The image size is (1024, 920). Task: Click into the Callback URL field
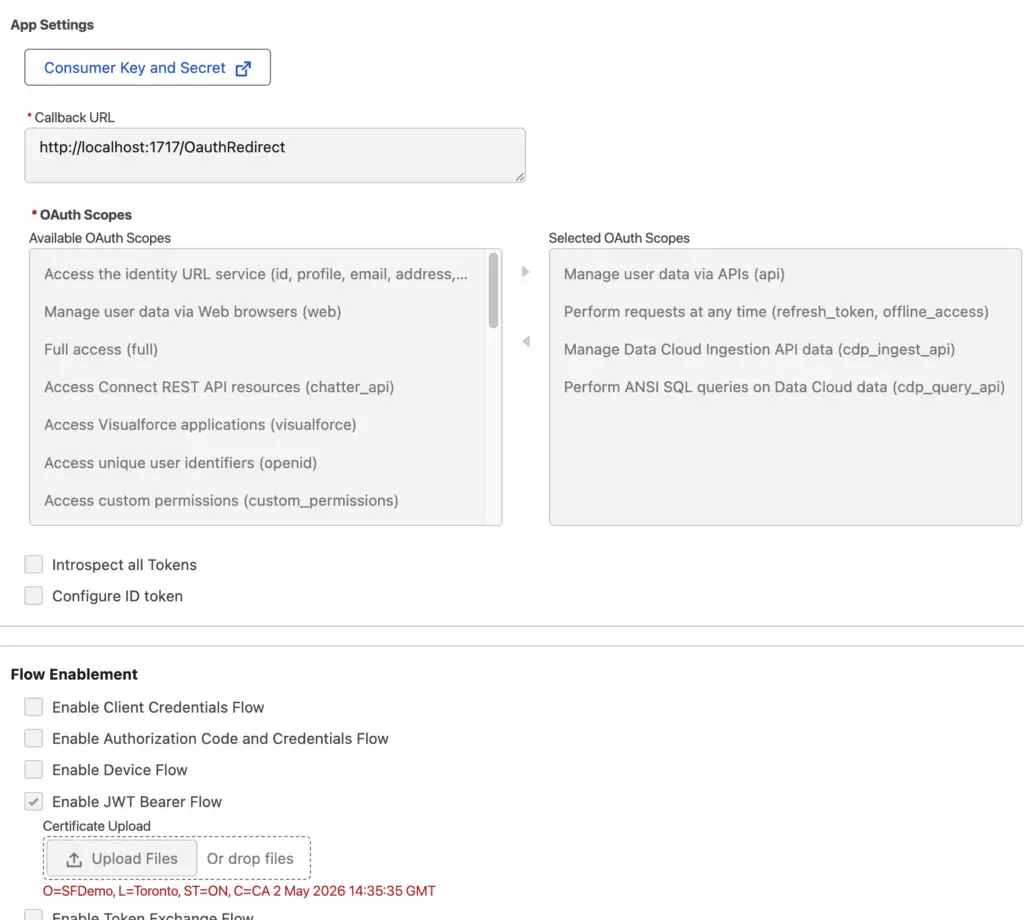click(x=275, y=155)
